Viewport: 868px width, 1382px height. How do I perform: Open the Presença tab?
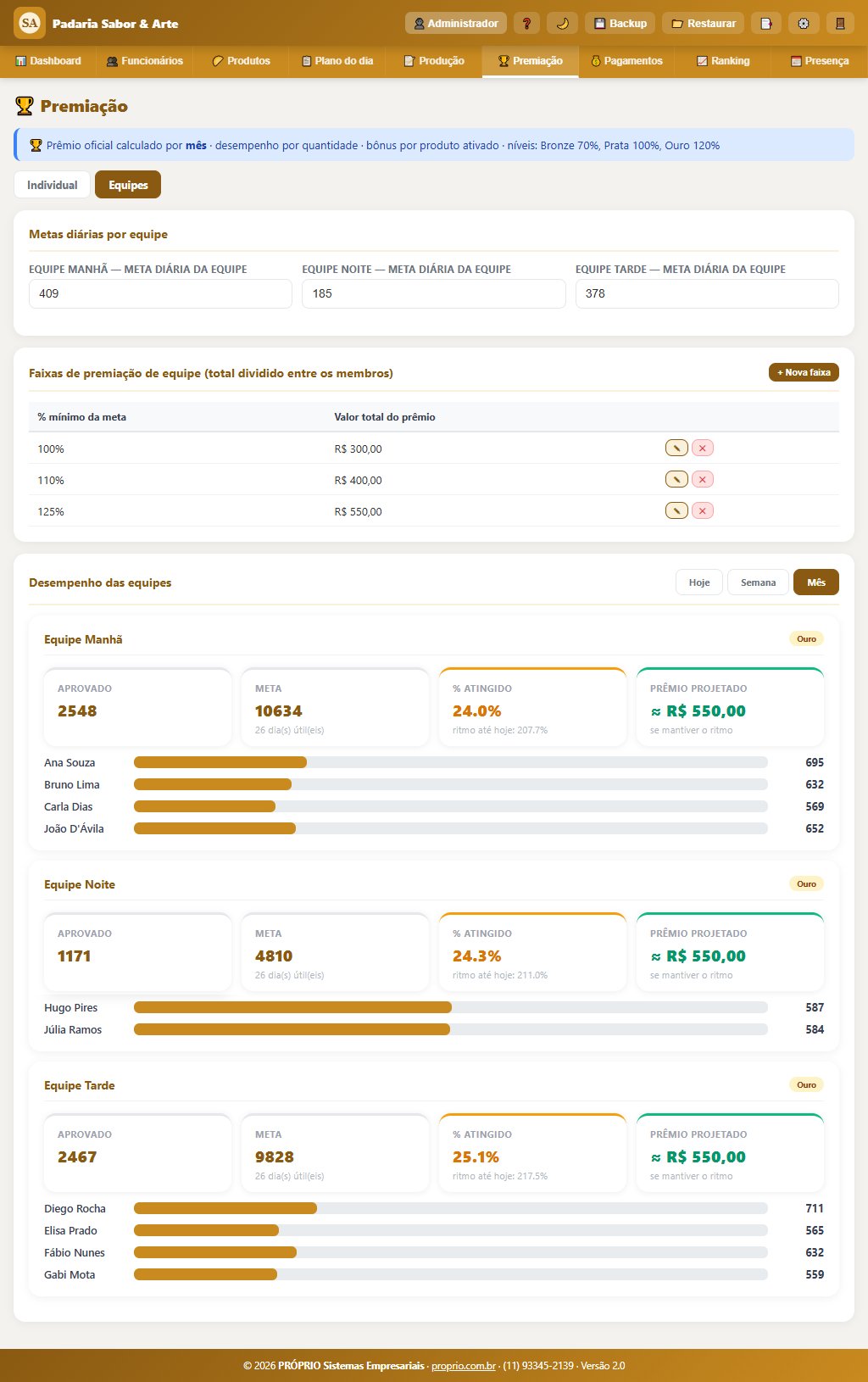tap(820, 61)
